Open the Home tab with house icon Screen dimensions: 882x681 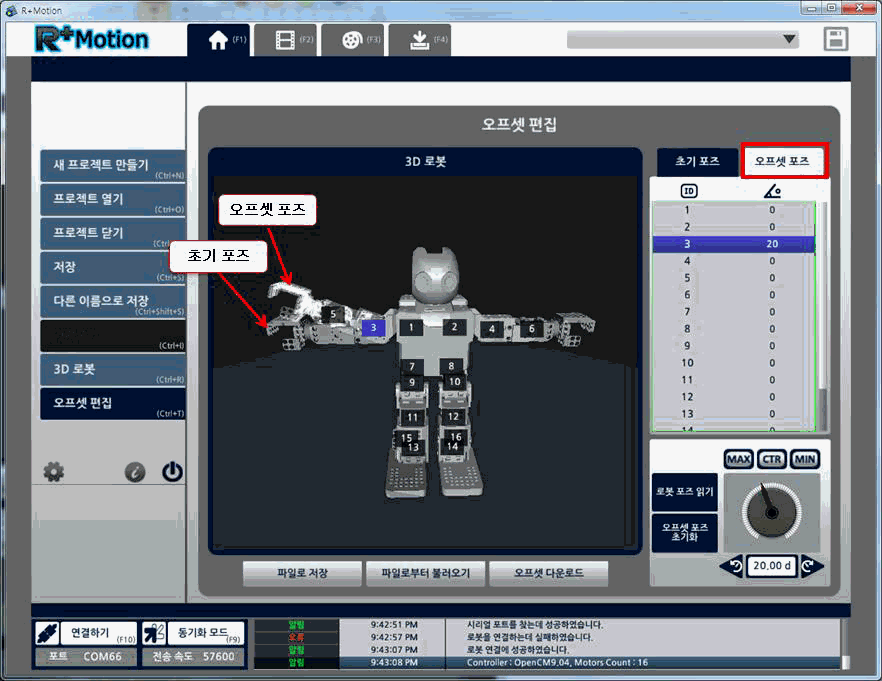coord(218,40)
